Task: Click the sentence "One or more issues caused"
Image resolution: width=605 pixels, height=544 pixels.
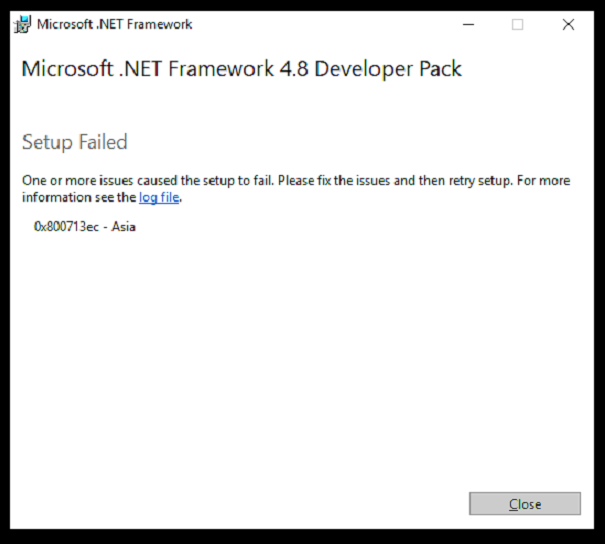Action: 100,181
